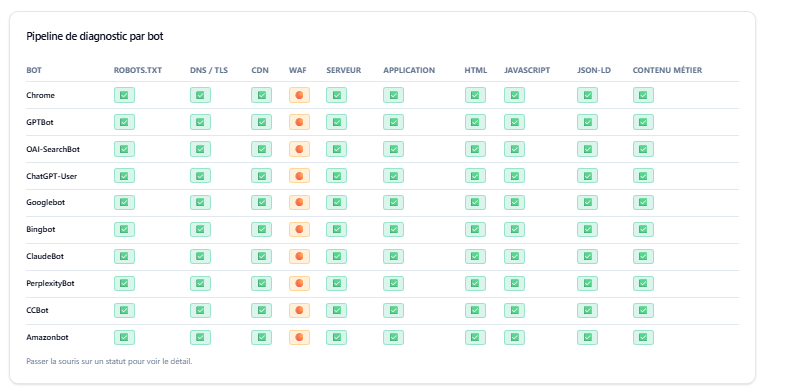Click the ClaudeBot row's JAVASCRIPT status icon

514,256
